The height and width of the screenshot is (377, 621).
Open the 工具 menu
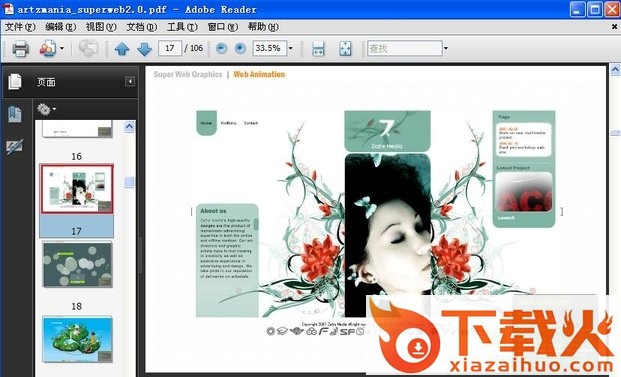pyautogui.click(x=182, y=27)
